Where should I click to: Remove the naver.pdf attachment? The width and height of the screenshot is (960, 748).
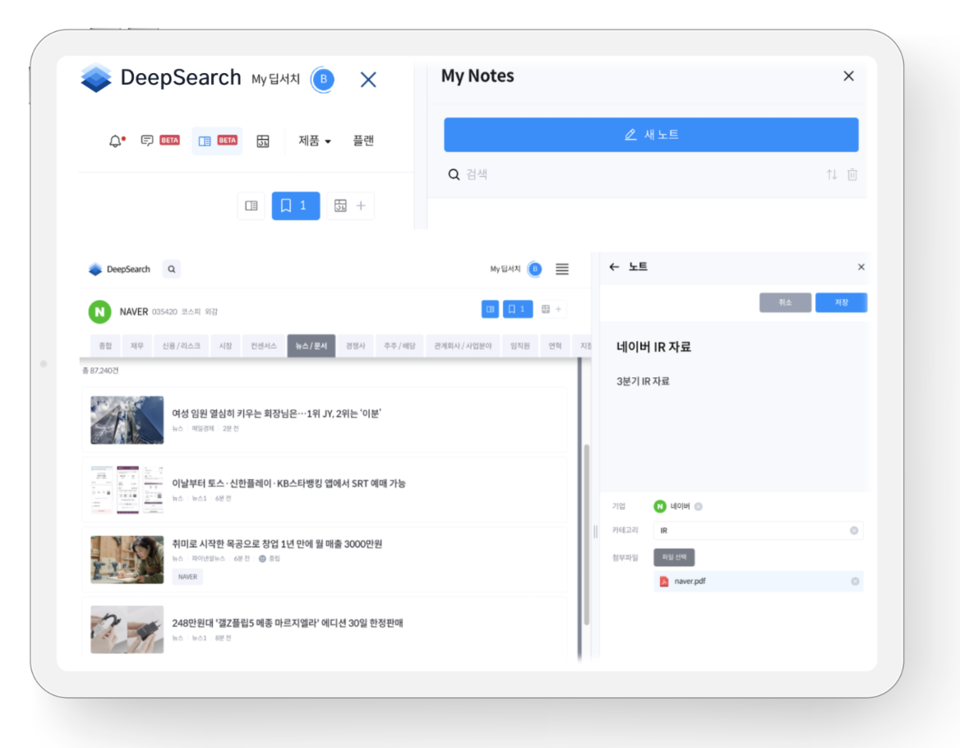click(854, 582)
